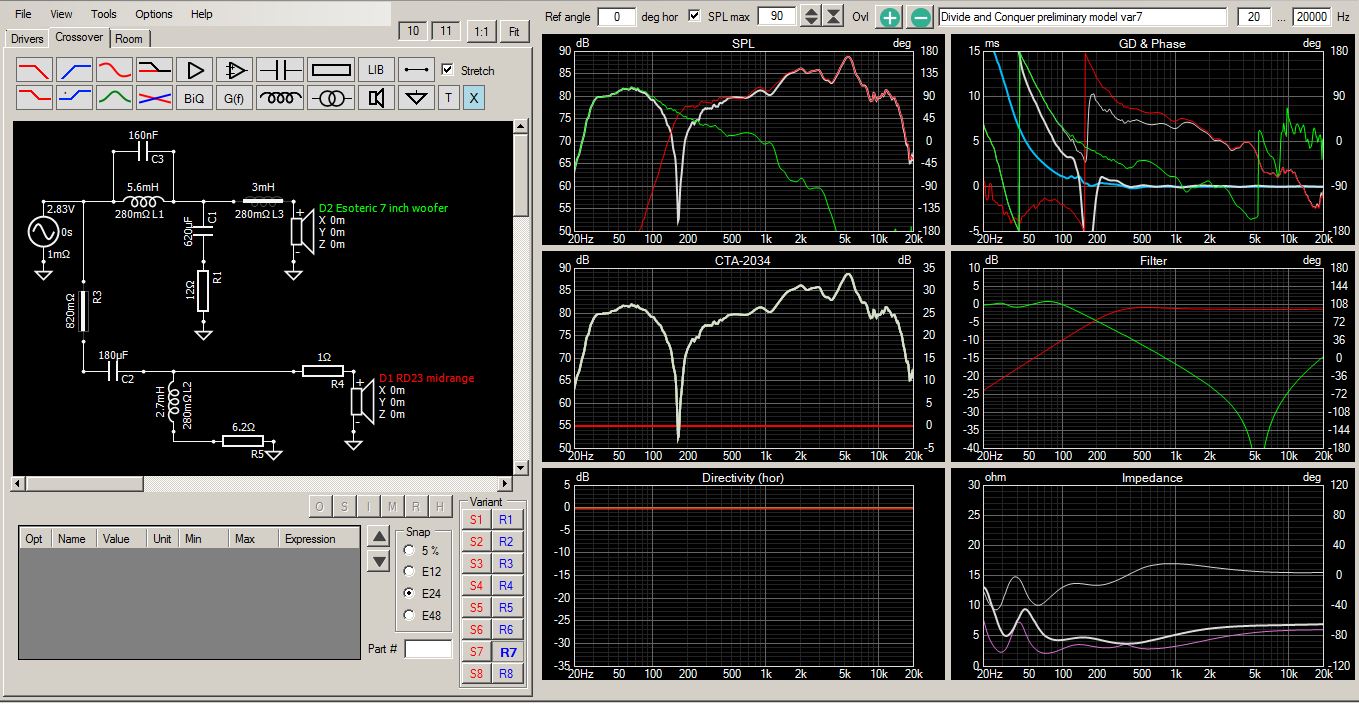The width and height of the screenshot is (1359, 704).
Task: Add overlay with green plus button
Action: 889,17
